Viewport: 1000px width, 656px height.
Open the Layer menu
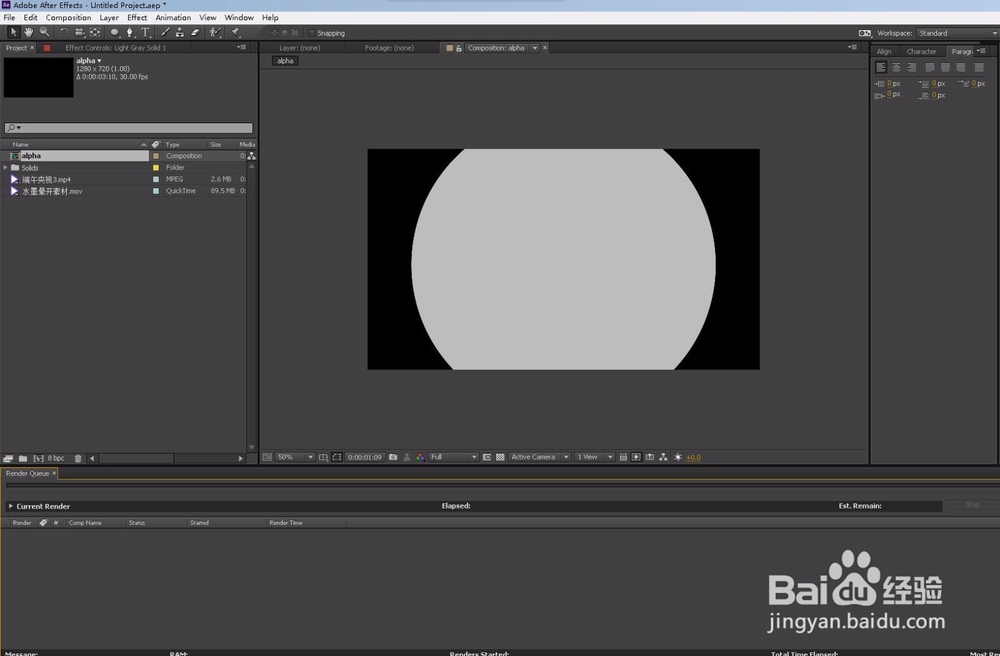tap(109, 18)
